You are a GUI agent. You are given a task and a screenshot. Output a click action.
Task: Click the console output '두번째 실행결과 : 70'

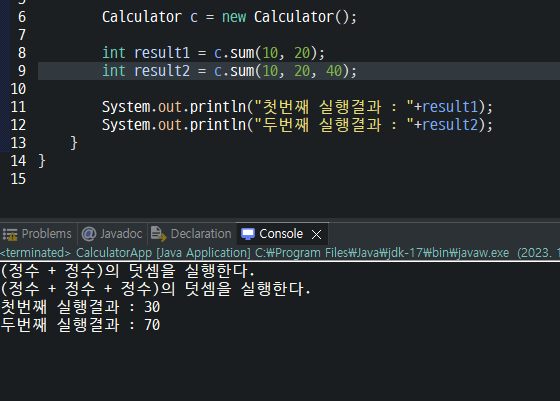pos(81,325)
